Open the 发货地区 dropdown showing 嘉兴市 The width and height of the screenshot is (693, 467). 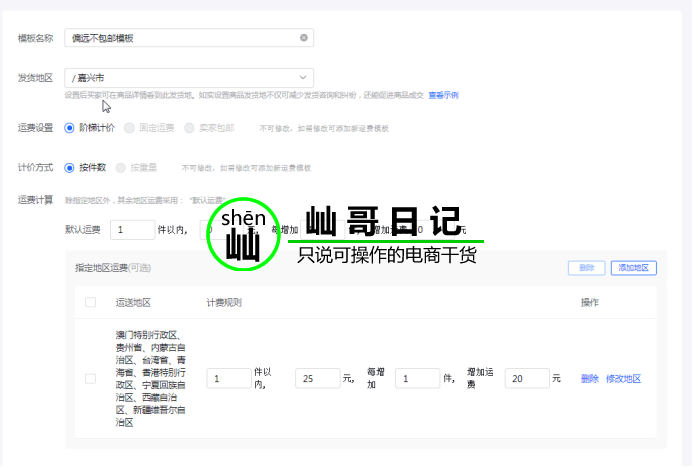[189, 78]
